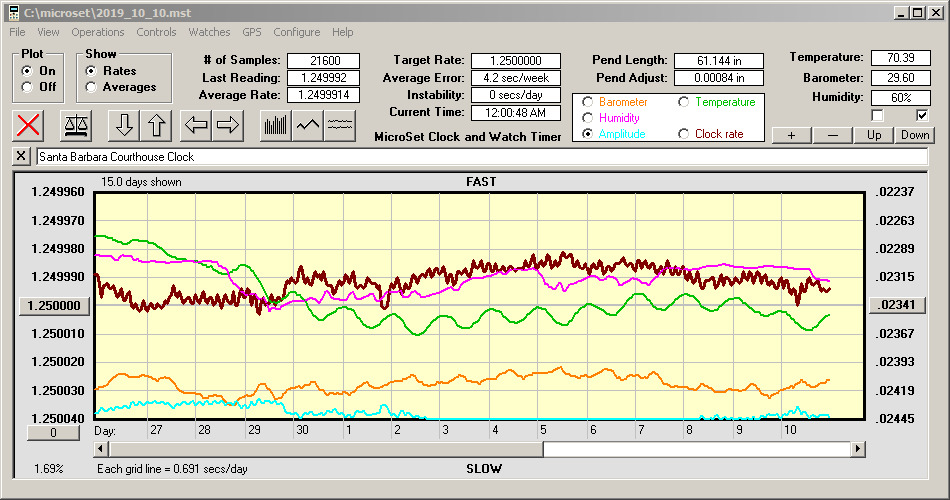Click the '15.0 days shown' label
The height and width of the screenshot is (500, 950).
(141, 182)
